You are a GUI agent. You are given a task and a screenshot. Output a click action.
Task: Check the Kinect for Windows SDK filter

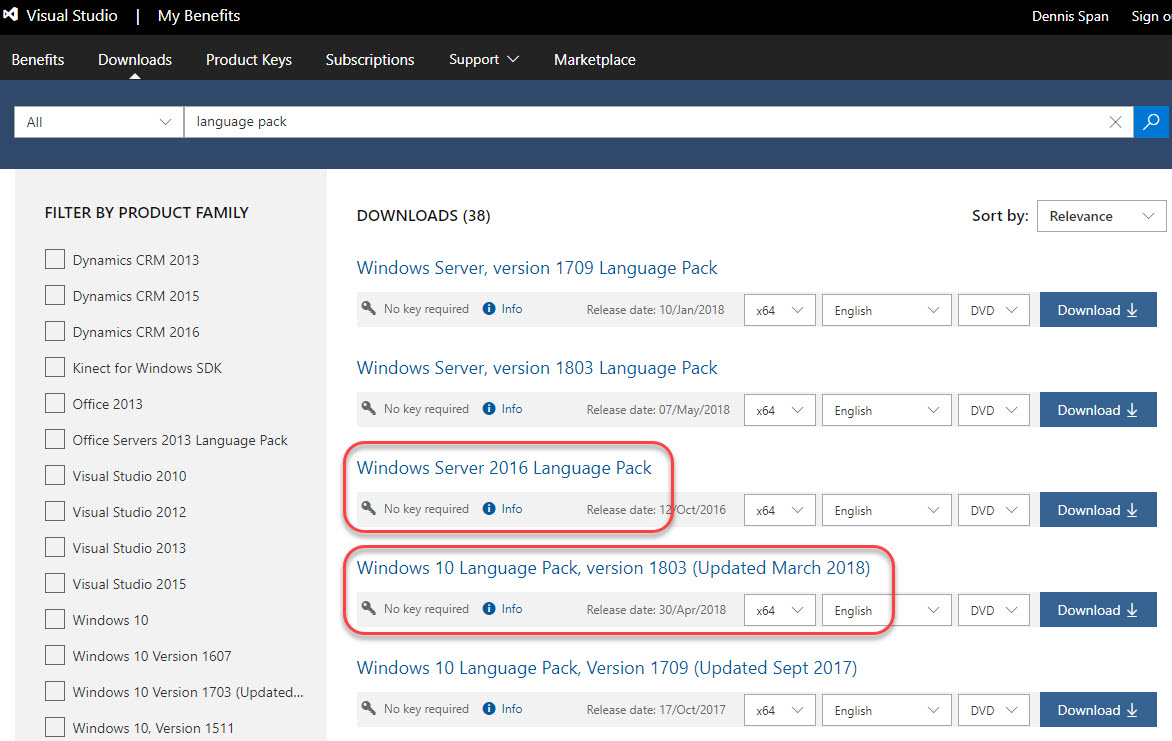pos(55,367)
